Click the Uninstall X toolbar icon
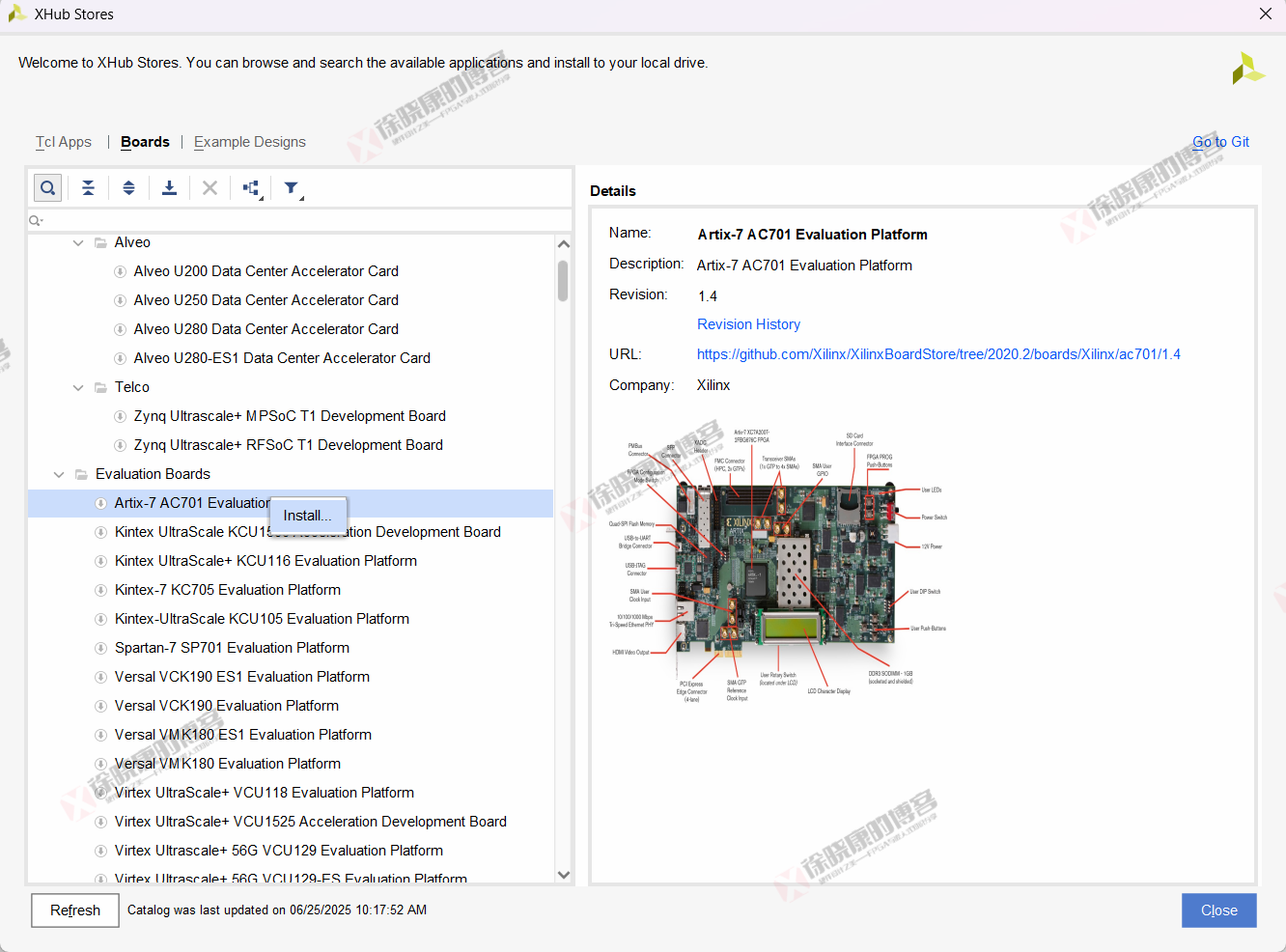The image size is (1286, 952). point(210,187)
